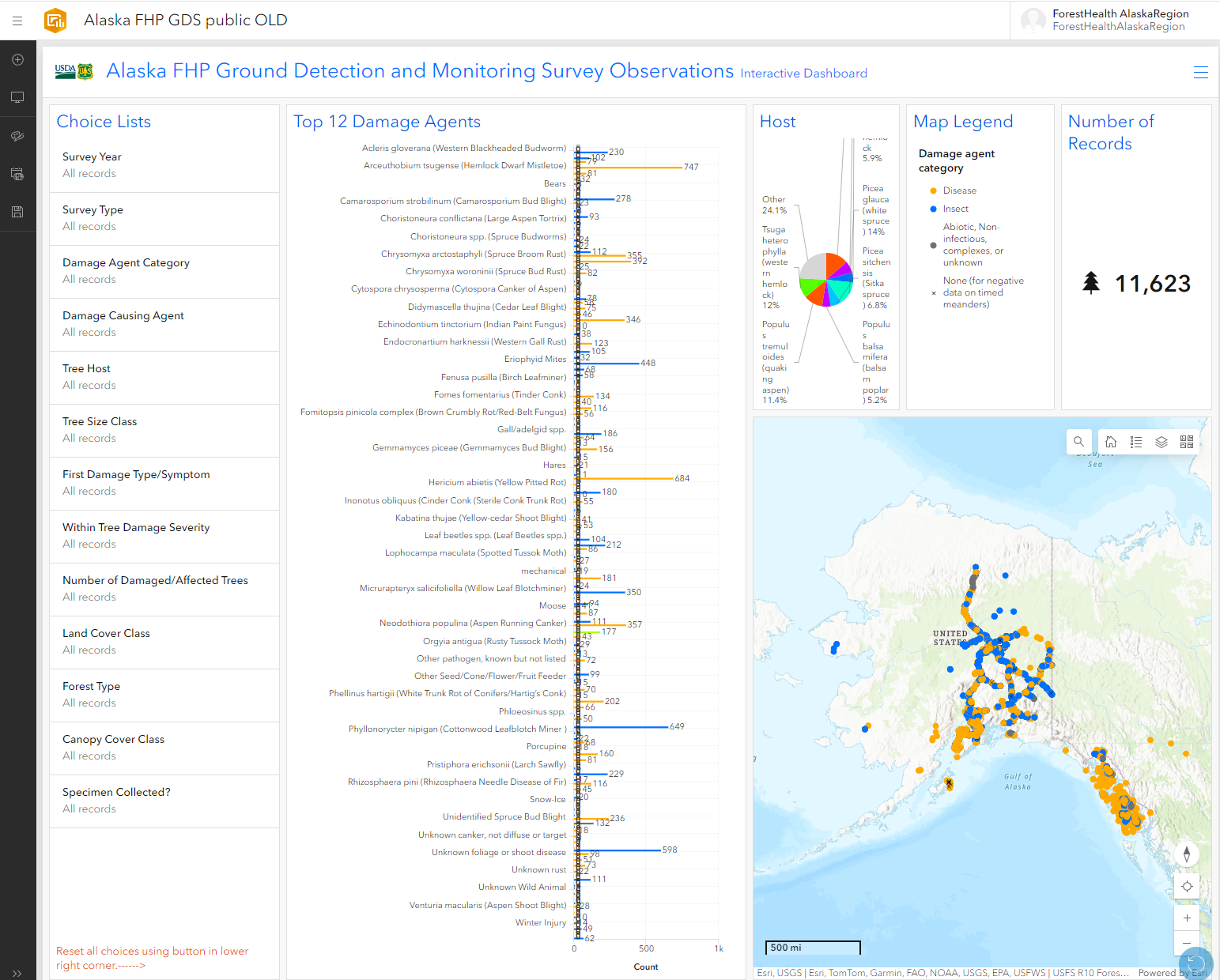Screen dimensions: 1220x980
Task: Click the monitor display icon in the sidebar
Action: point(17,96)
